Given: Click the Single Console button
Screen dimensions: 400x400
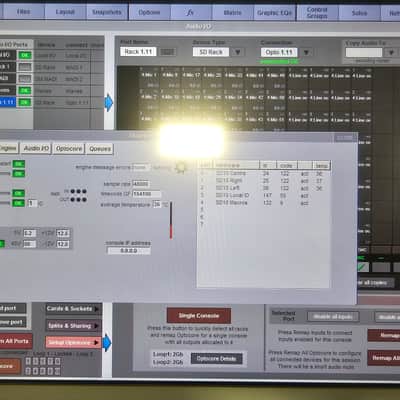Looking at the screenshot, I should click(x=199, y=315).
